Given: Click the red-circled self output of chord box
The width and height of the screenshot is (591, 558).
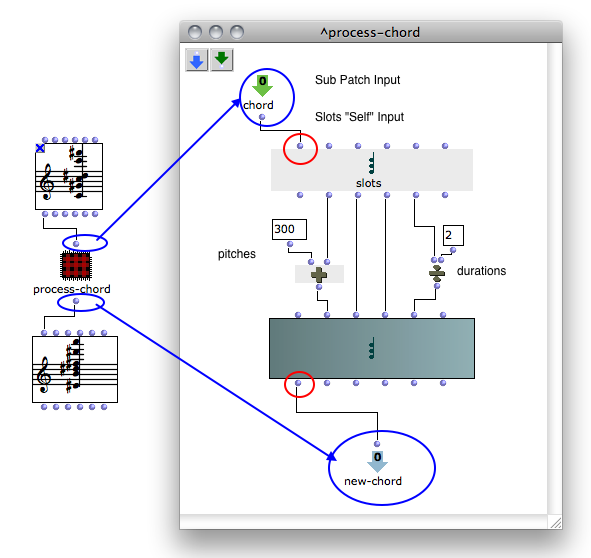Looking at the screenshot, I should [298, 383].
